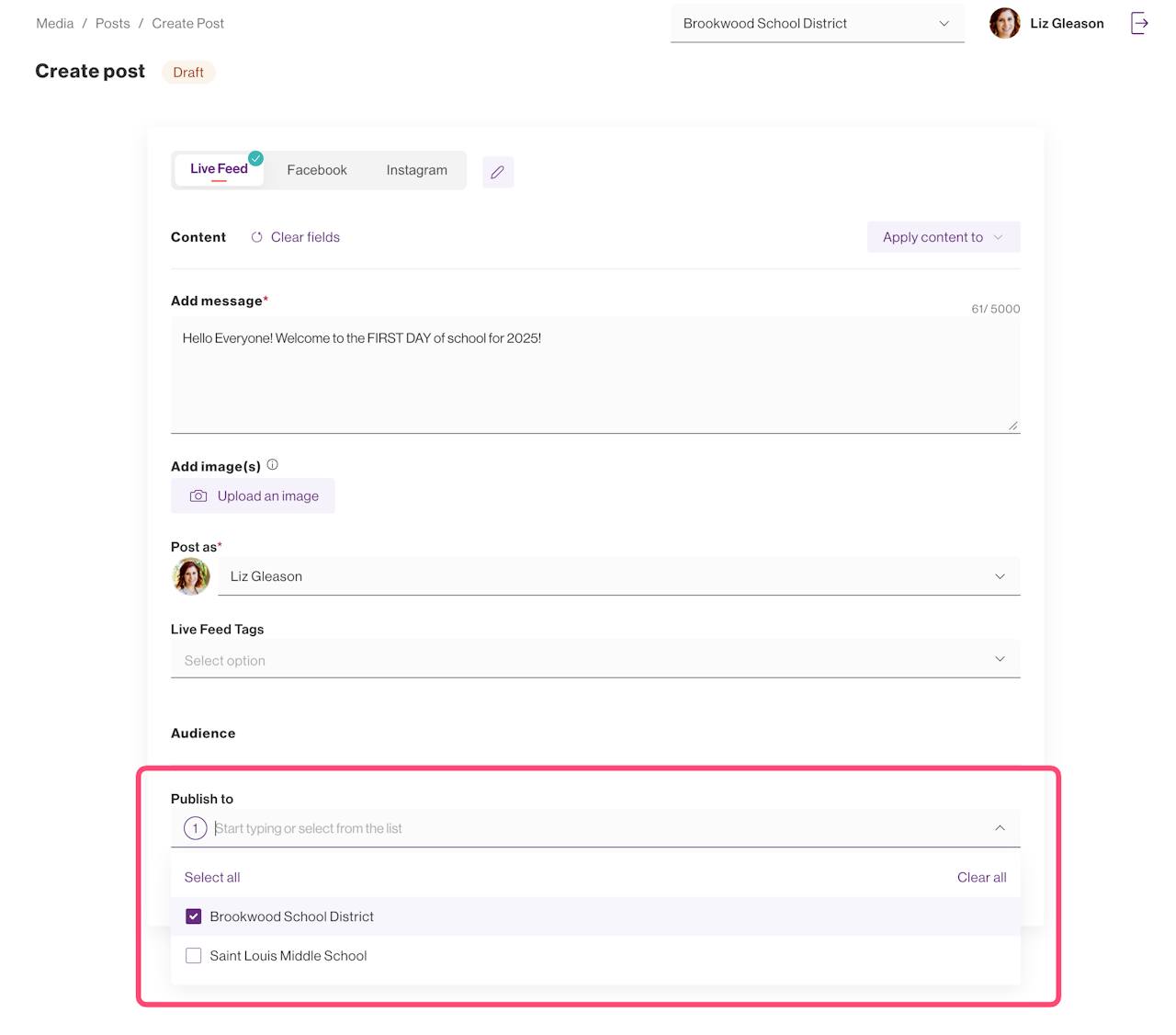The height and width of the screenshot is (1035, 1176).
Task: Click the Clear all link
Action: point(981,878)
